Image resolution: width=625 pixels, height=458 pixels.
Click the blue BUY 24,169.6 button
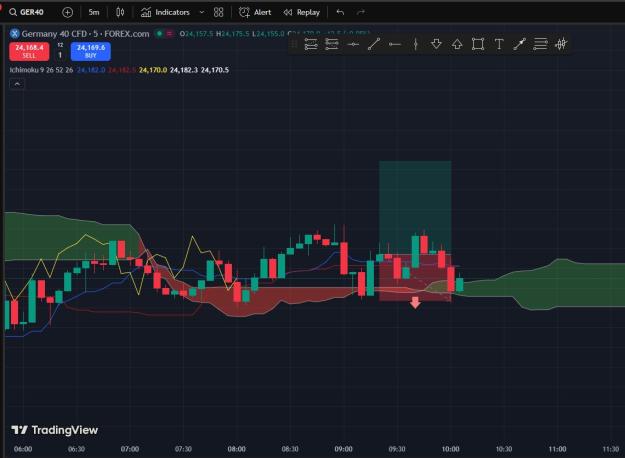pyautogui.click(x=91, y=51)
